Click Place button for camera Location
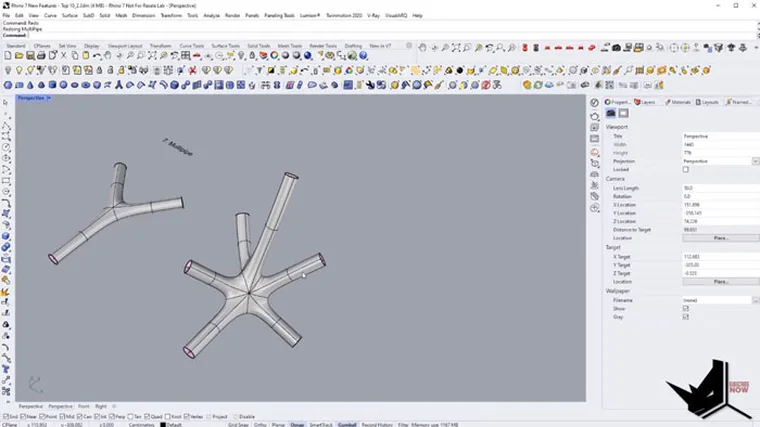Screen dimensions: 760x427 tap(719, 238)
